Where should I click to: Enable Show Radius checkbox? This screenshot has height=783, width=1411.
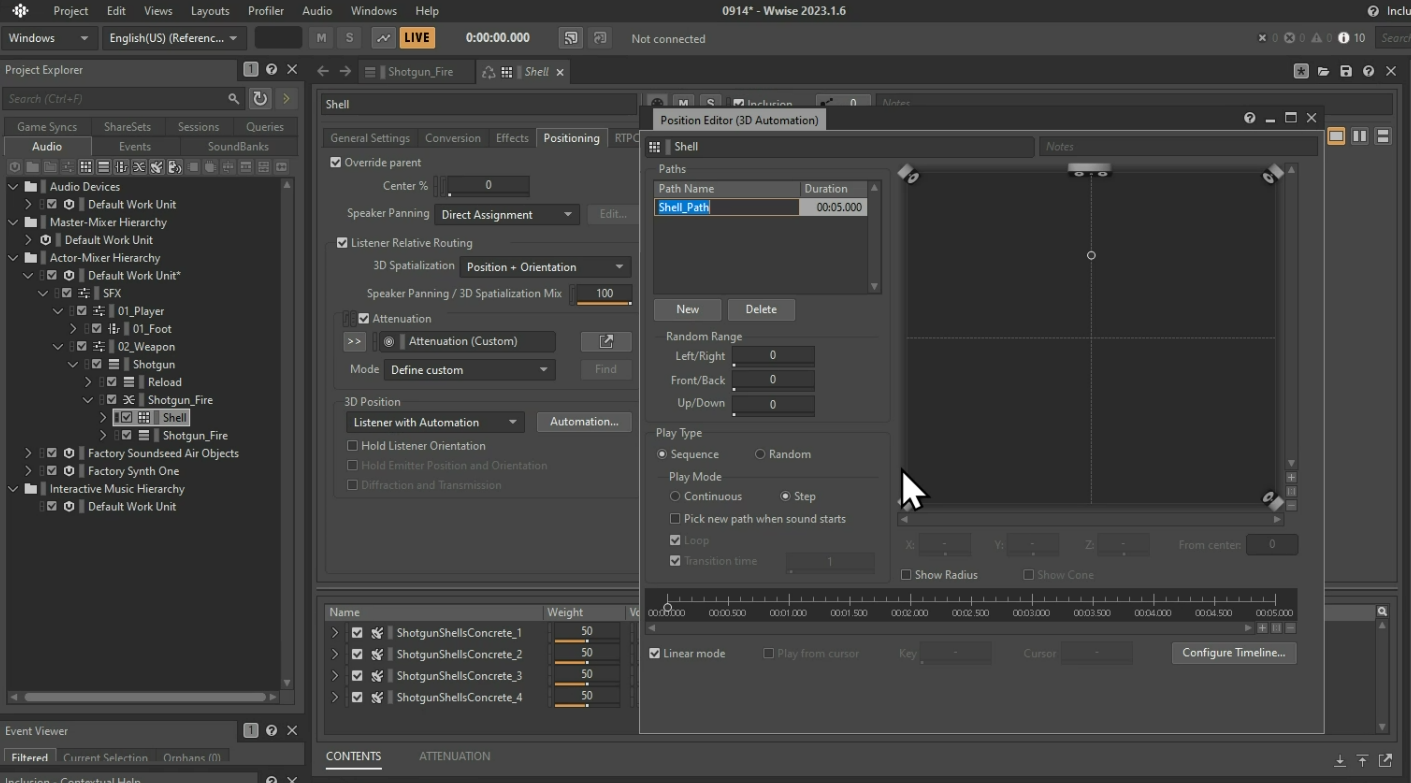pos(906,575)
